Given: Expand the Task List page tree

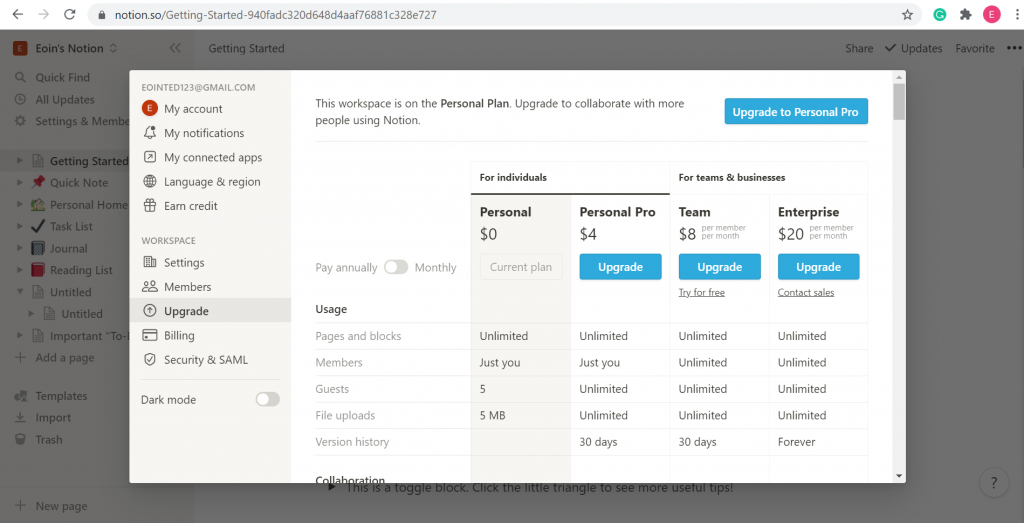Looking at the screenshot, I should tap(20, 226).
